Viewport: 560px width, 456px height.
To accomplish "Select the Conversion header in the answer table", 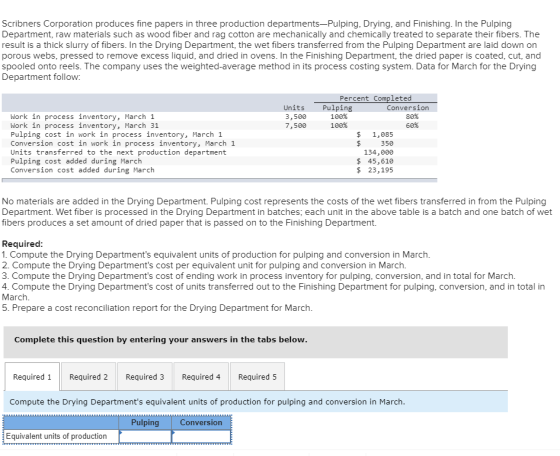I will (x=201, y=422).
